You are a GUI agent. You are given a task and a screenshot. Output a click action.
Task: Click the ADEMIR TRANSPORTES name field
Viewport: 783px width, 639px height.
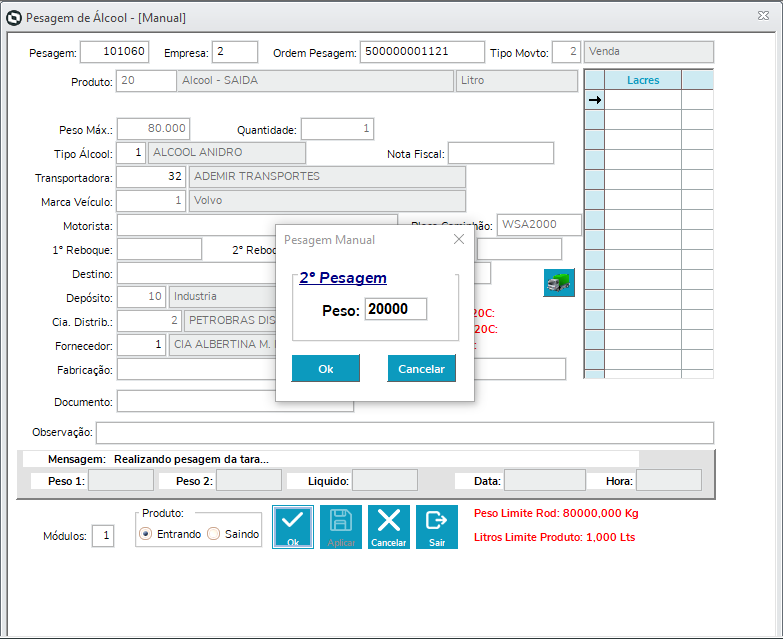tap(328, 177)
